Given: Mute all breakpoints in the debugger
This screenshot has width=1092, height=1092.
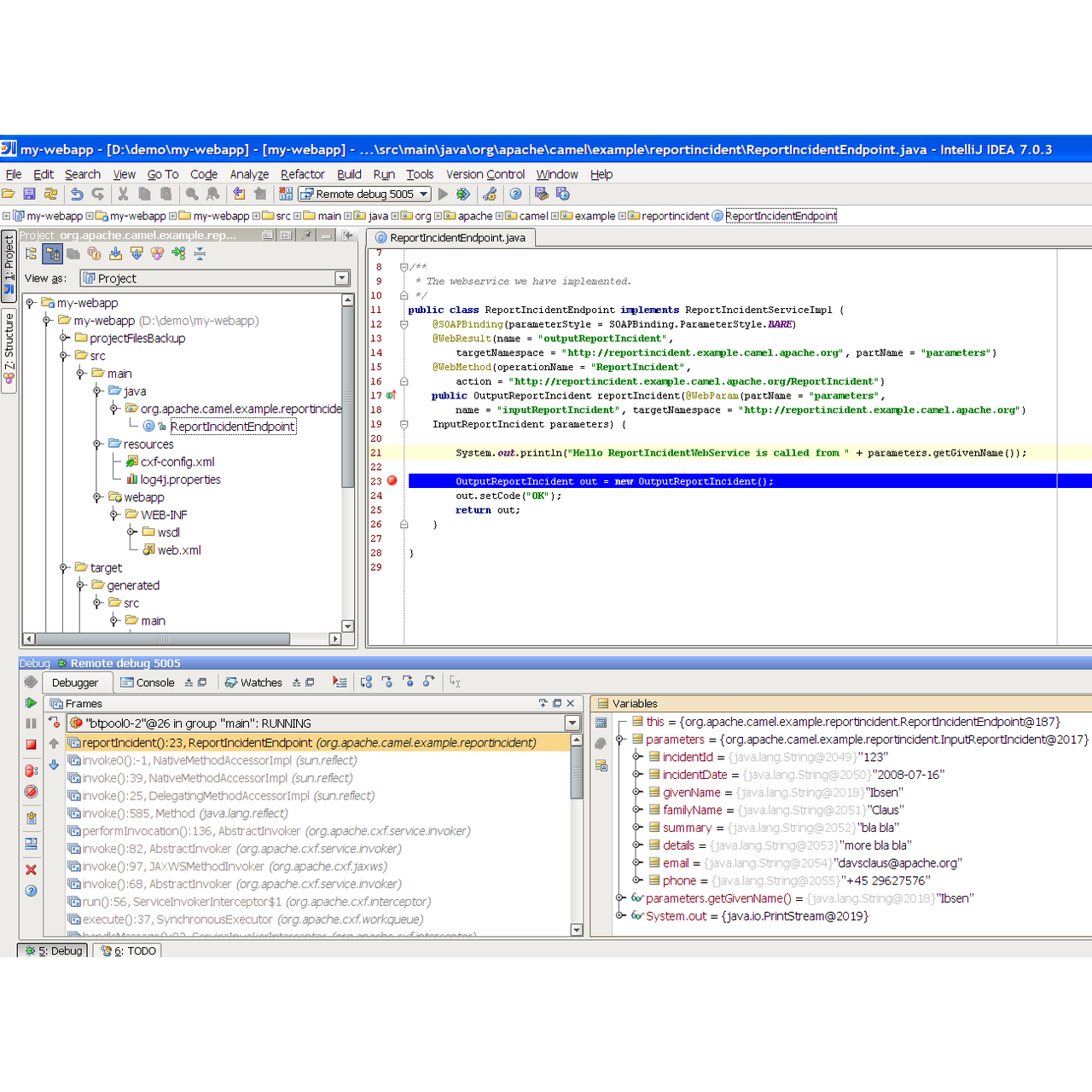Looking at the screenshot, I should (32, 792).
